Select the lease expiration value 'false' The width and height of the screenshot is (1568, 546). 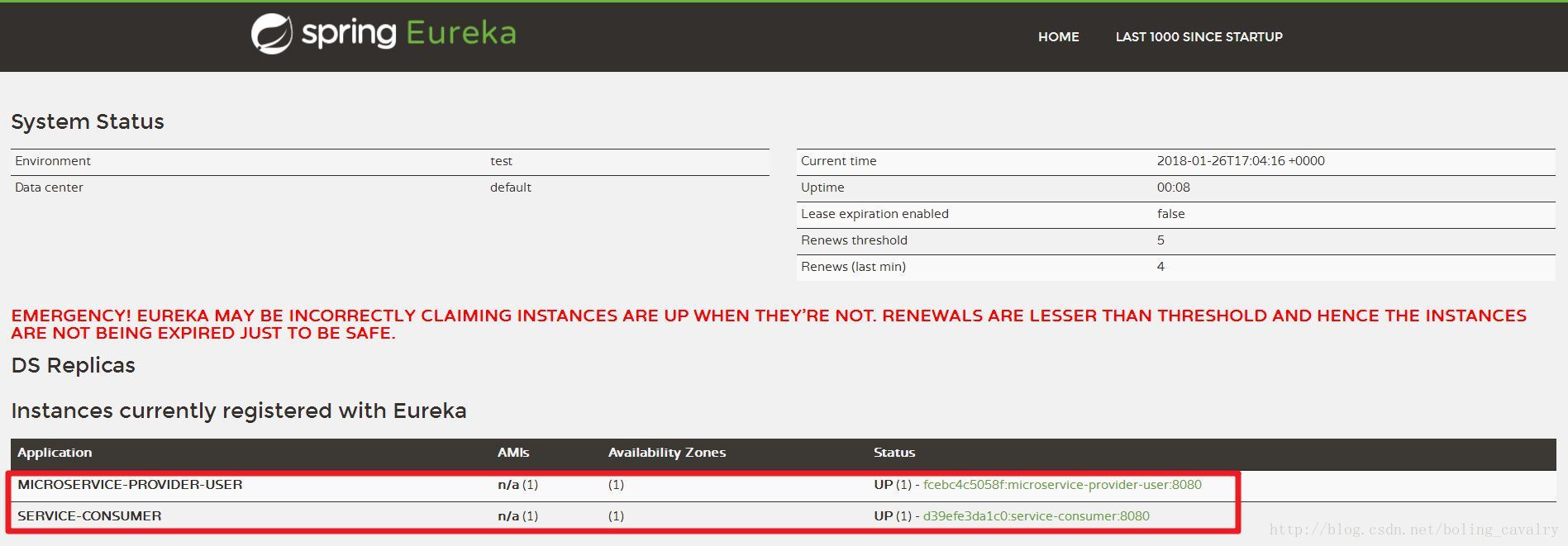tap(1170, 214)
